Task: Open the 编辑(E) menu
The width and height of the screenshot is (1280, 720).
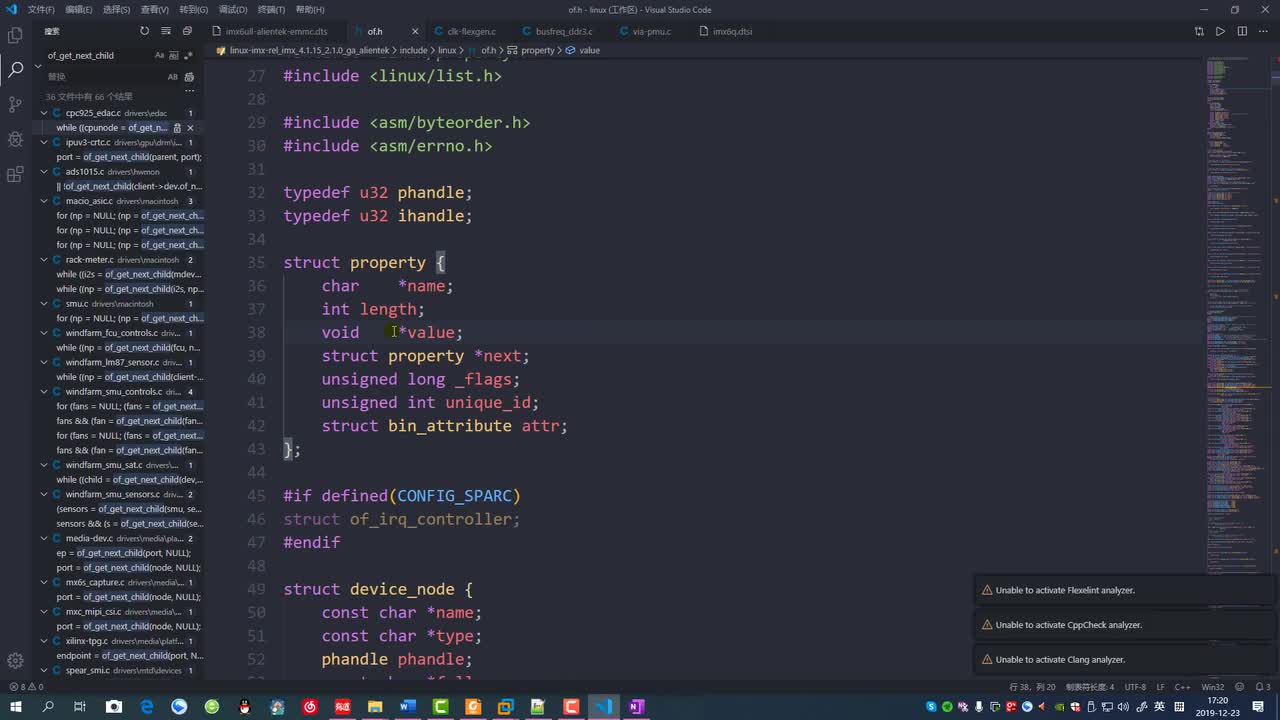Action: click(79, 9)
